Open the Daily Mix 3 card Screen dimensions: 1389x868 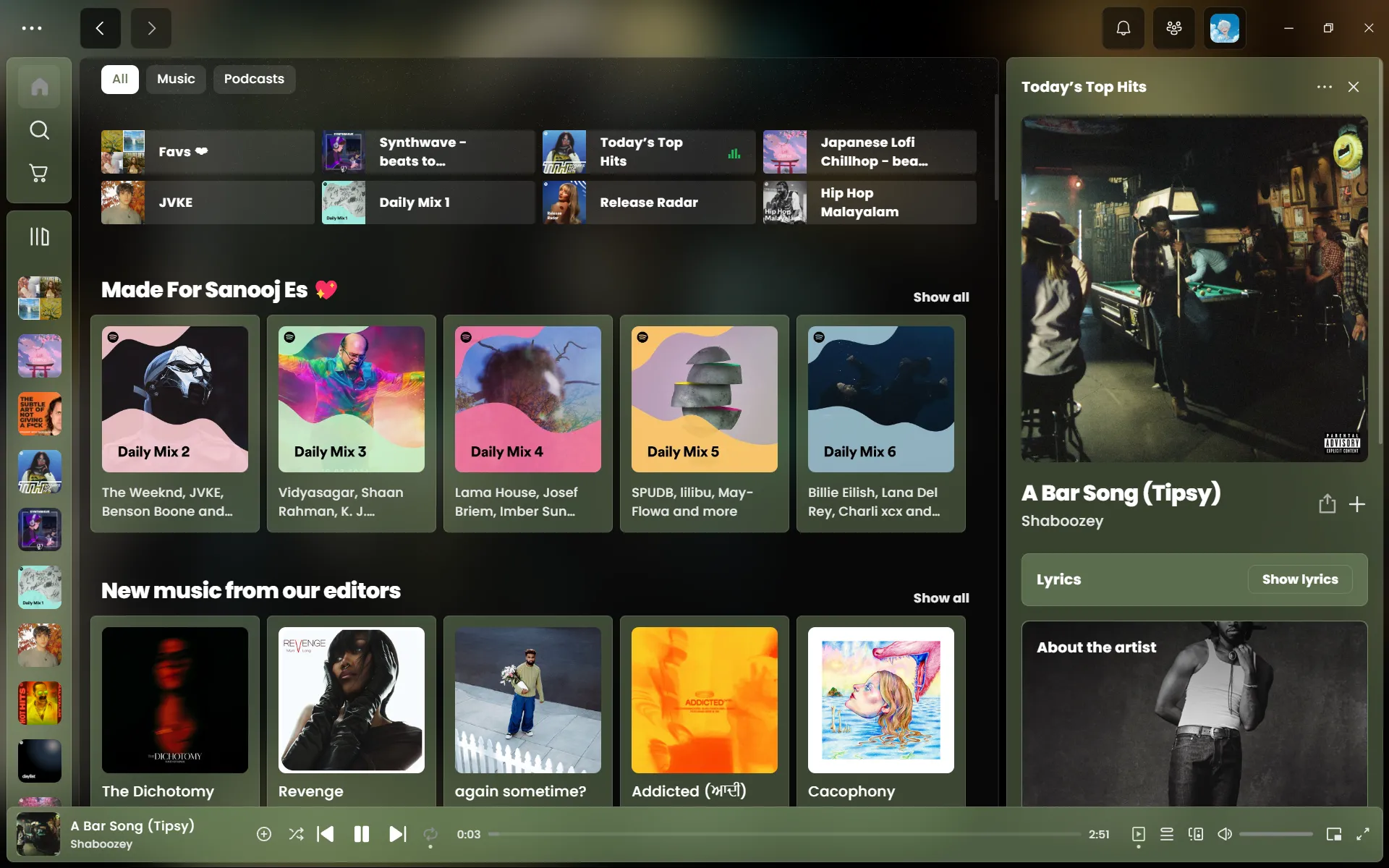click(352, 424)
